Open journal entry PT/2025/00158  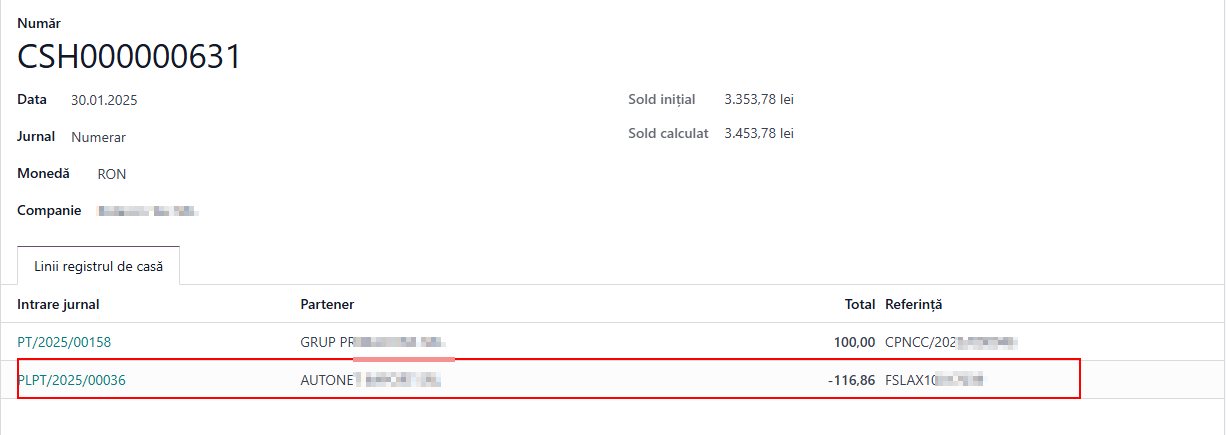(x=64, y=342)
